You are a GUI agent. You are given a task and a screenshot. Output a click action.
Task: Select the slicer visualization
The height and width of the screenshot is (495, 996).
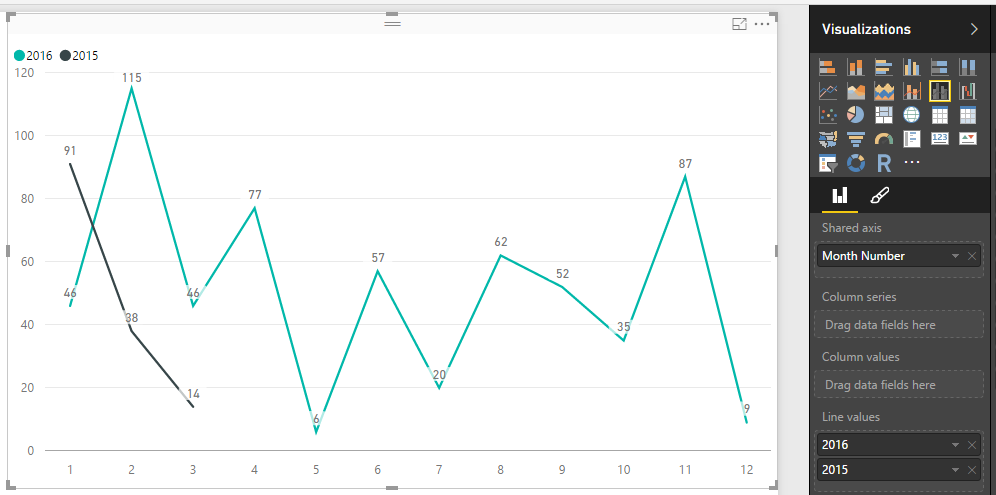[x=828, y=163]
